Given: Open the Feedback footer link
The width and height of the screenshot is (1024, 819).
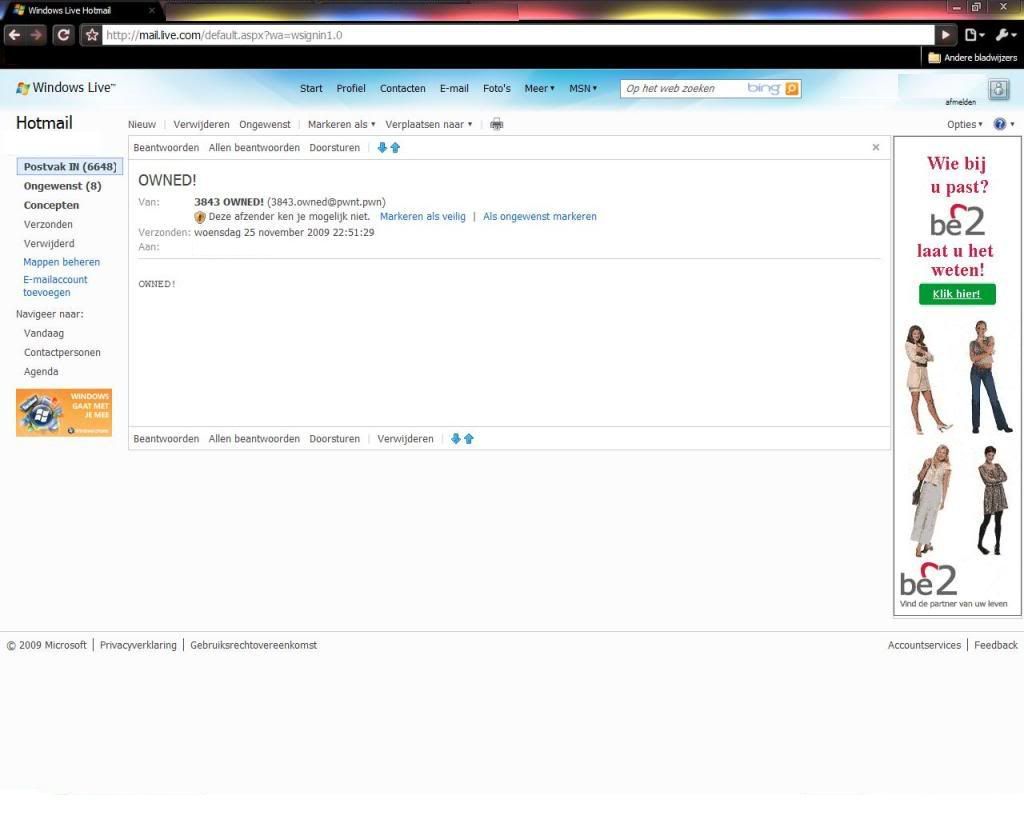Looking at the screenshot, I should (995, 645).
